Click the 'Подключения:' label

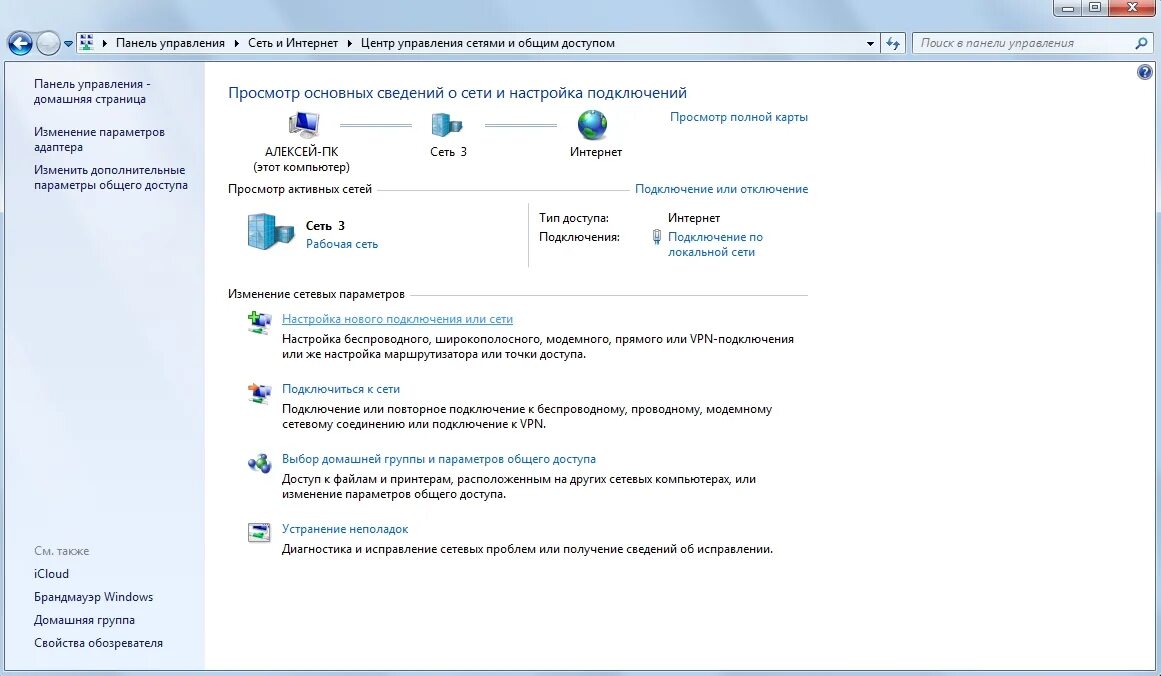point(579,237)
